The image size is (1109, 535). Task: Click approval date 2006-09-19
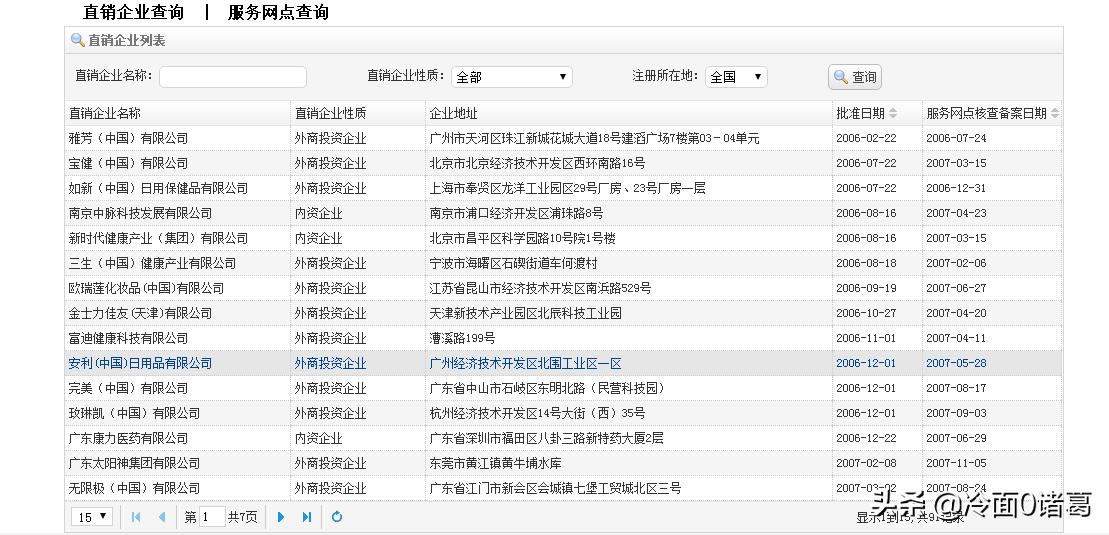pos(866,288)
